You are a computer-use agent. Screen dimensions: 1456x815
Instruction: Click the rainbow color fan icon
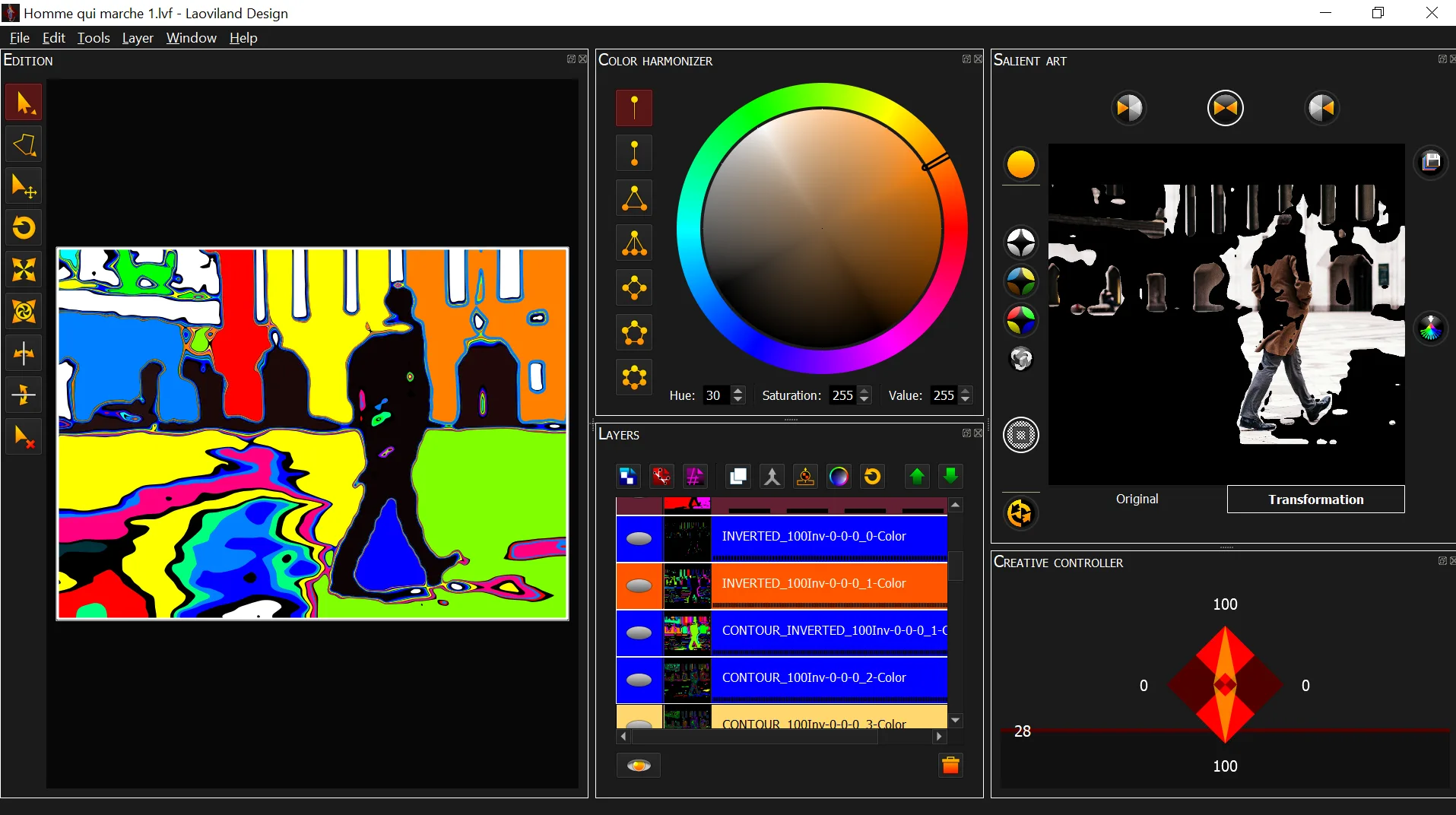pos(1431,328)
